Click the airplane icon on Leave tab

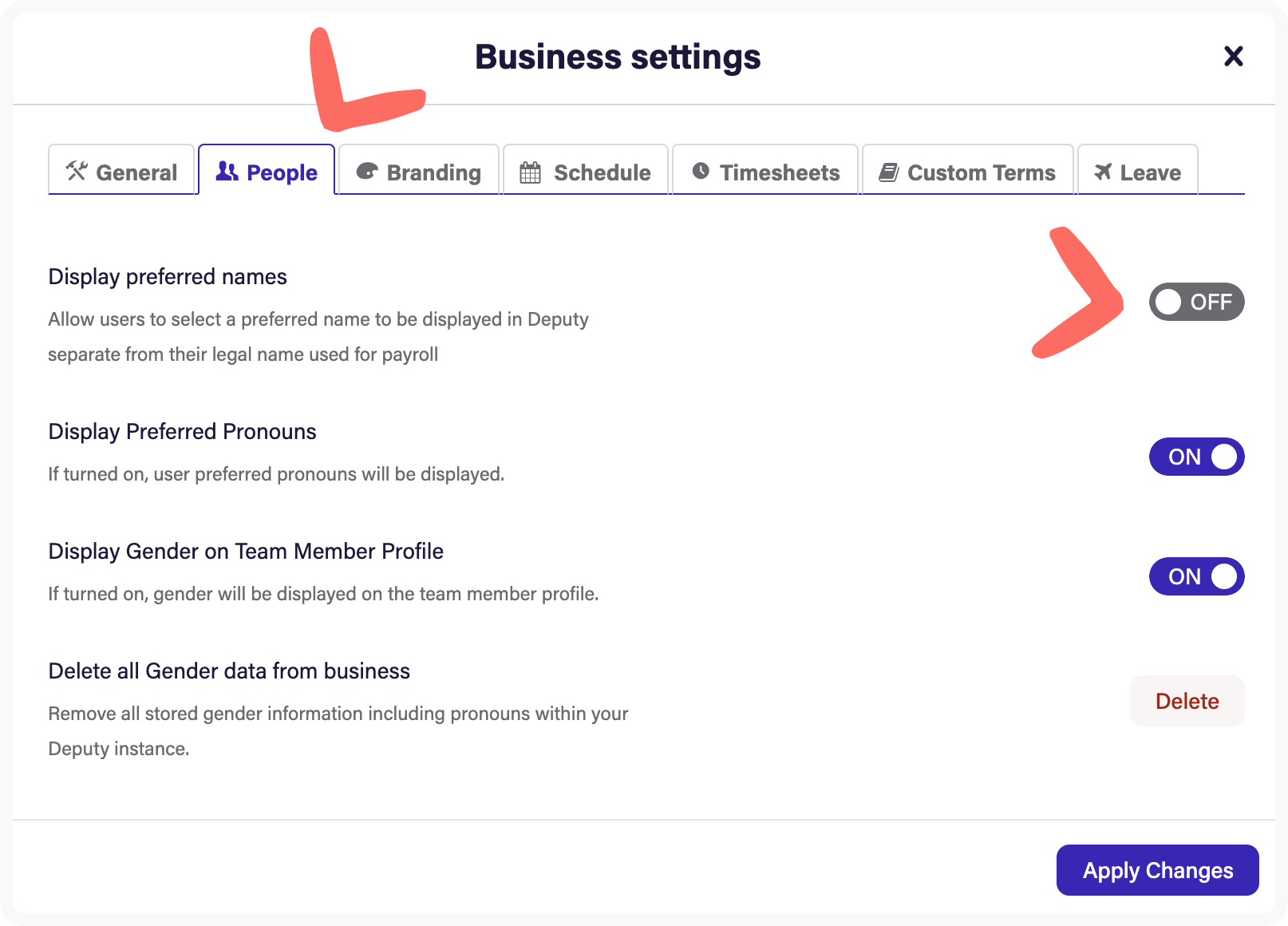coord(1103,172)
